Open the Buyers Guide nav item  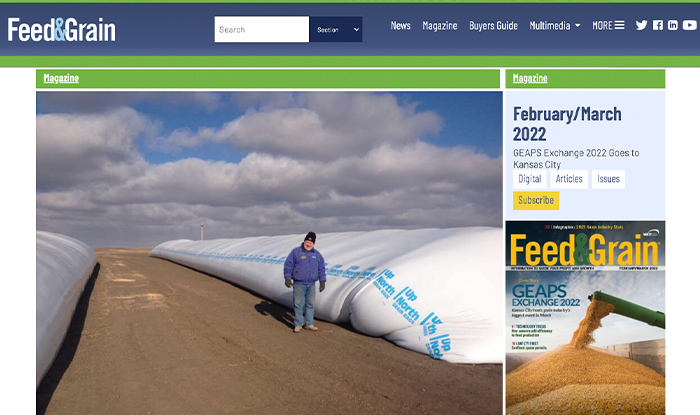coord(493,26)
